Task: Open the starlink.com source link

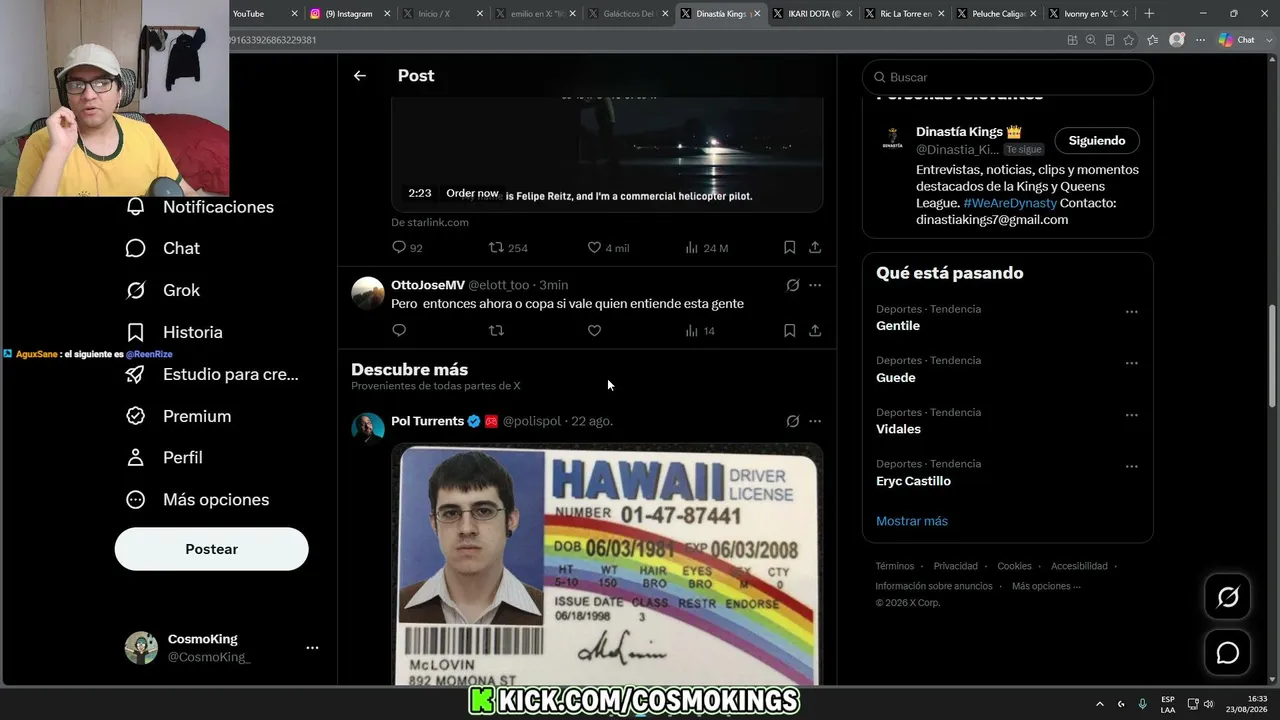Action: 430,222
